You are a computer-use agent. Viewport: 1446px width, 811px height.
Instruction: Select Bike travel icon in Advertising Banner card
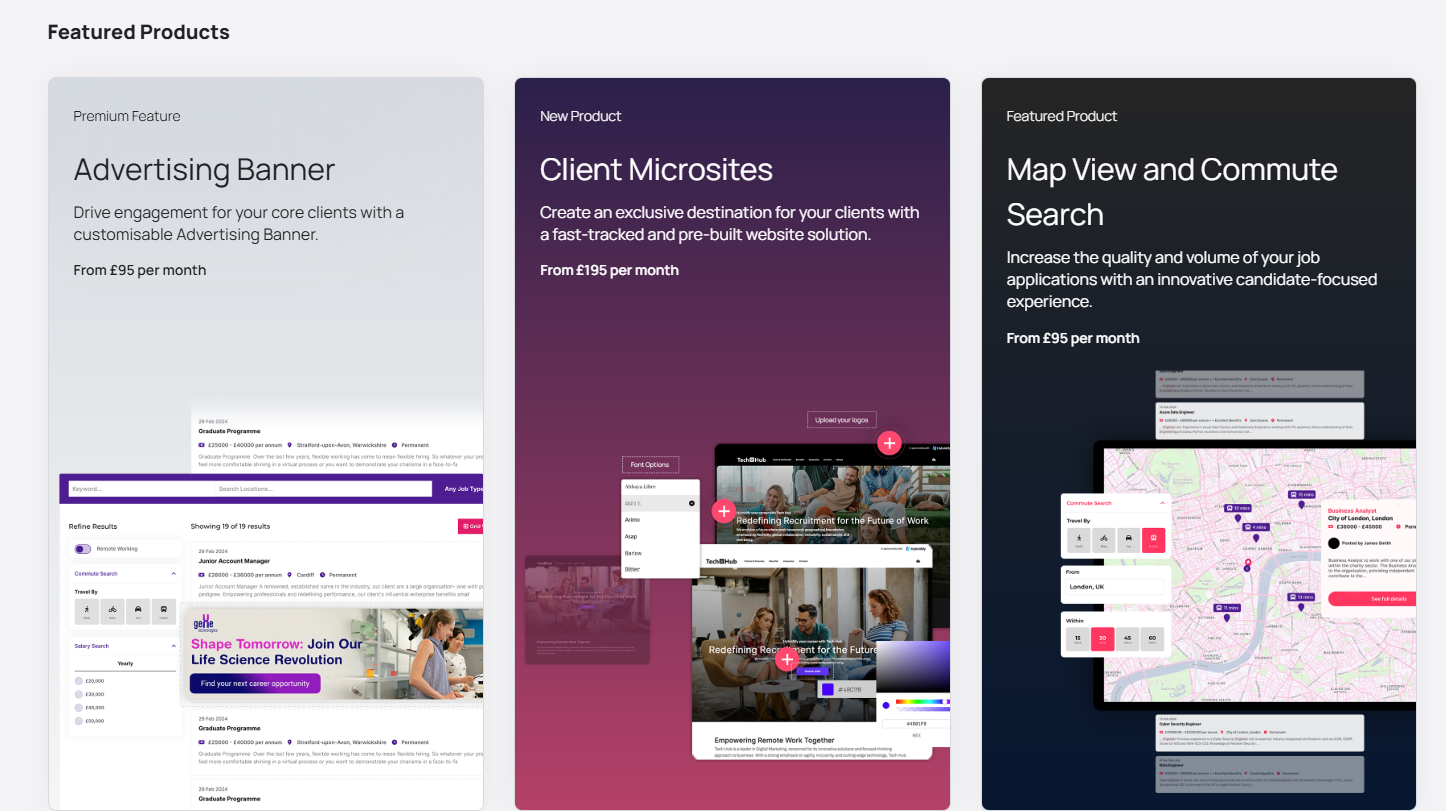[112, 611]
